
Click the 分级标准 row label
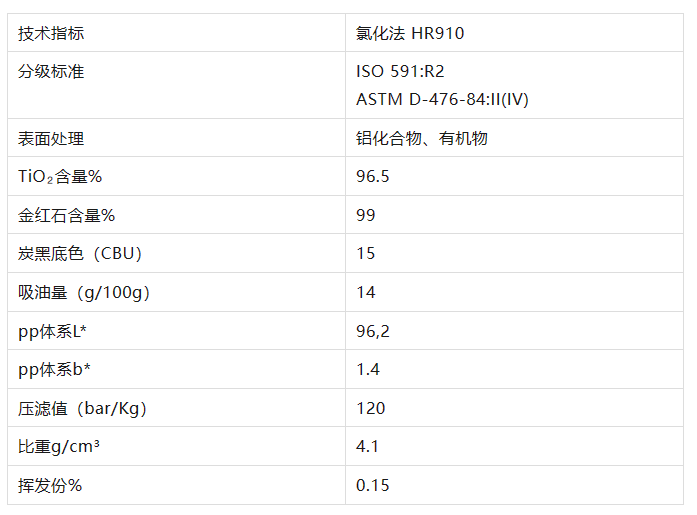pyautogui.click(x=51, y=72)
